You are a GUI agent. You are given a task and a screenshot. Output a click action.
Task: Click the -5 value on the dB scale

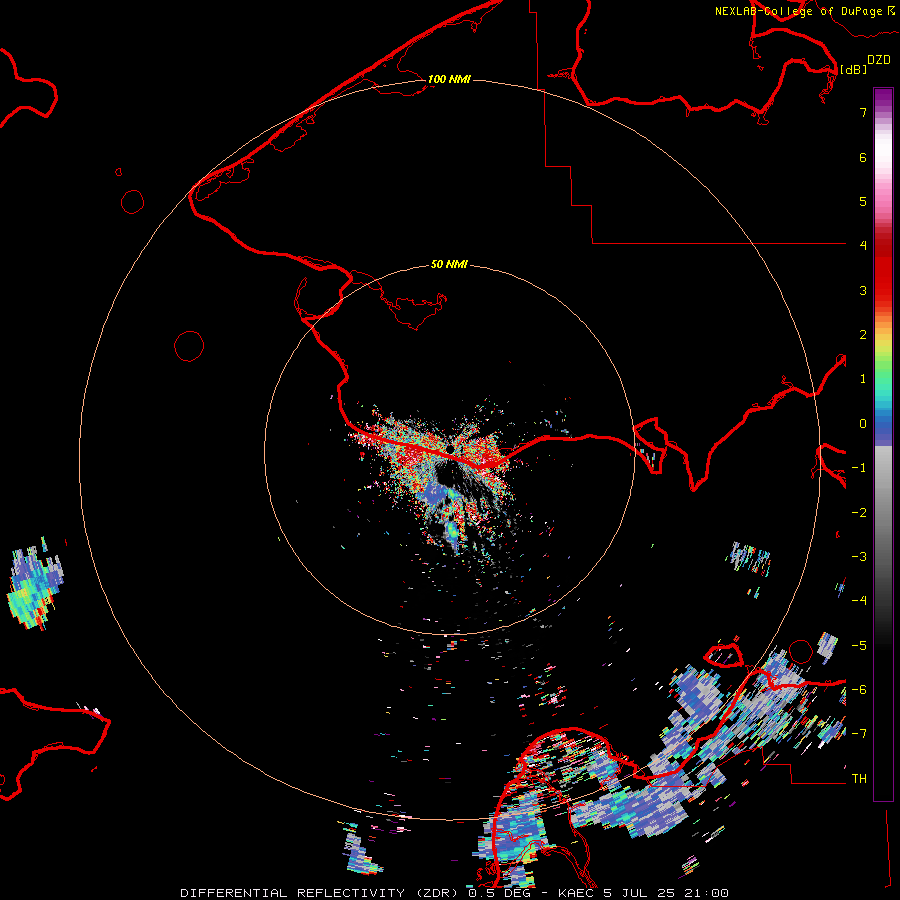click(859, 646)
